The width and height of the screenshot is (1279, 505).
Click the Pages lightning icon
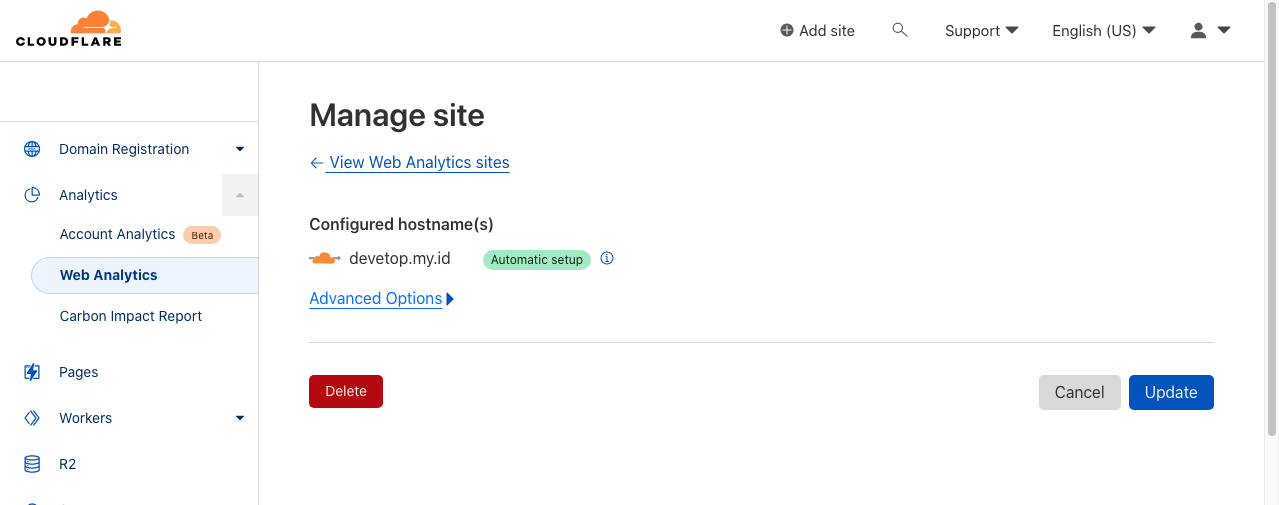32,372
